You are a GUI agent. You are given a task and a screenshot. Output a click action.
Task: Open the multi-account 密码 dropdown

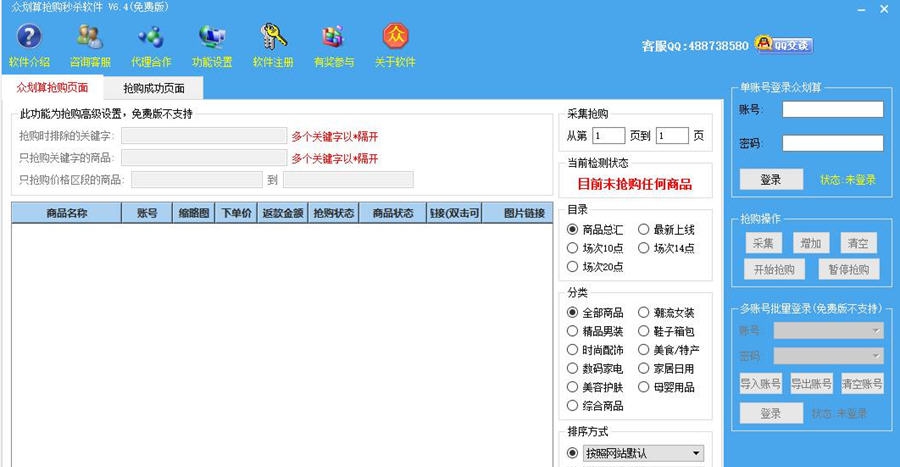pyautogui.click(x=828, y=356)
